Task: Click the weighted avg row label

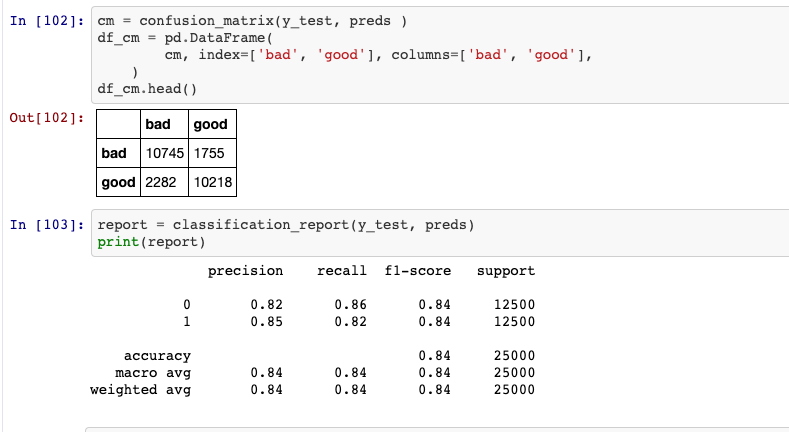Action: 140,390
